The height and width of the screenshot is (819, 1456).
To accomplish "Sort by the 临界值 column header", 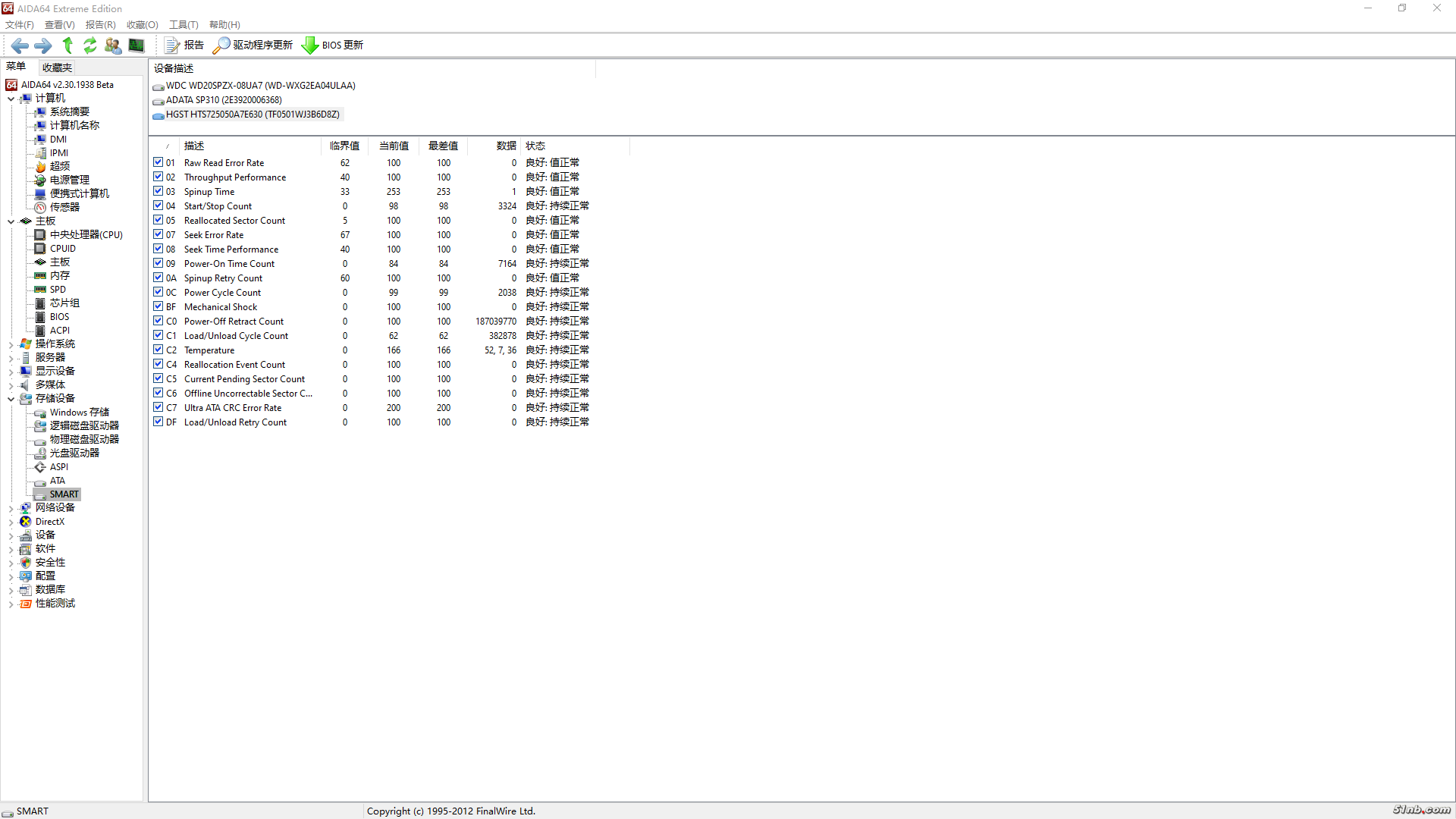I will coord(344,146).
